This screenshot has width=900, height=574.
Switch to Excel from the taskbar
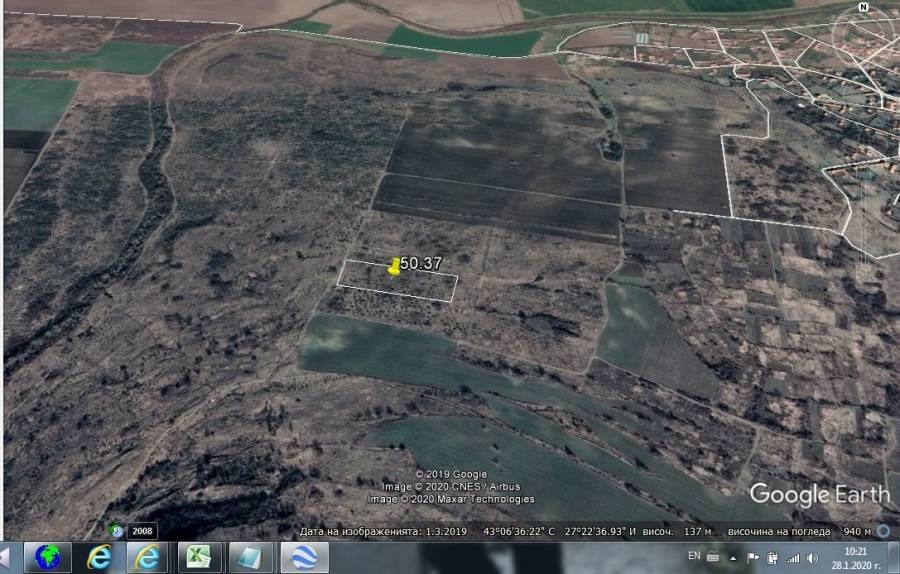[x=199, y=556]
